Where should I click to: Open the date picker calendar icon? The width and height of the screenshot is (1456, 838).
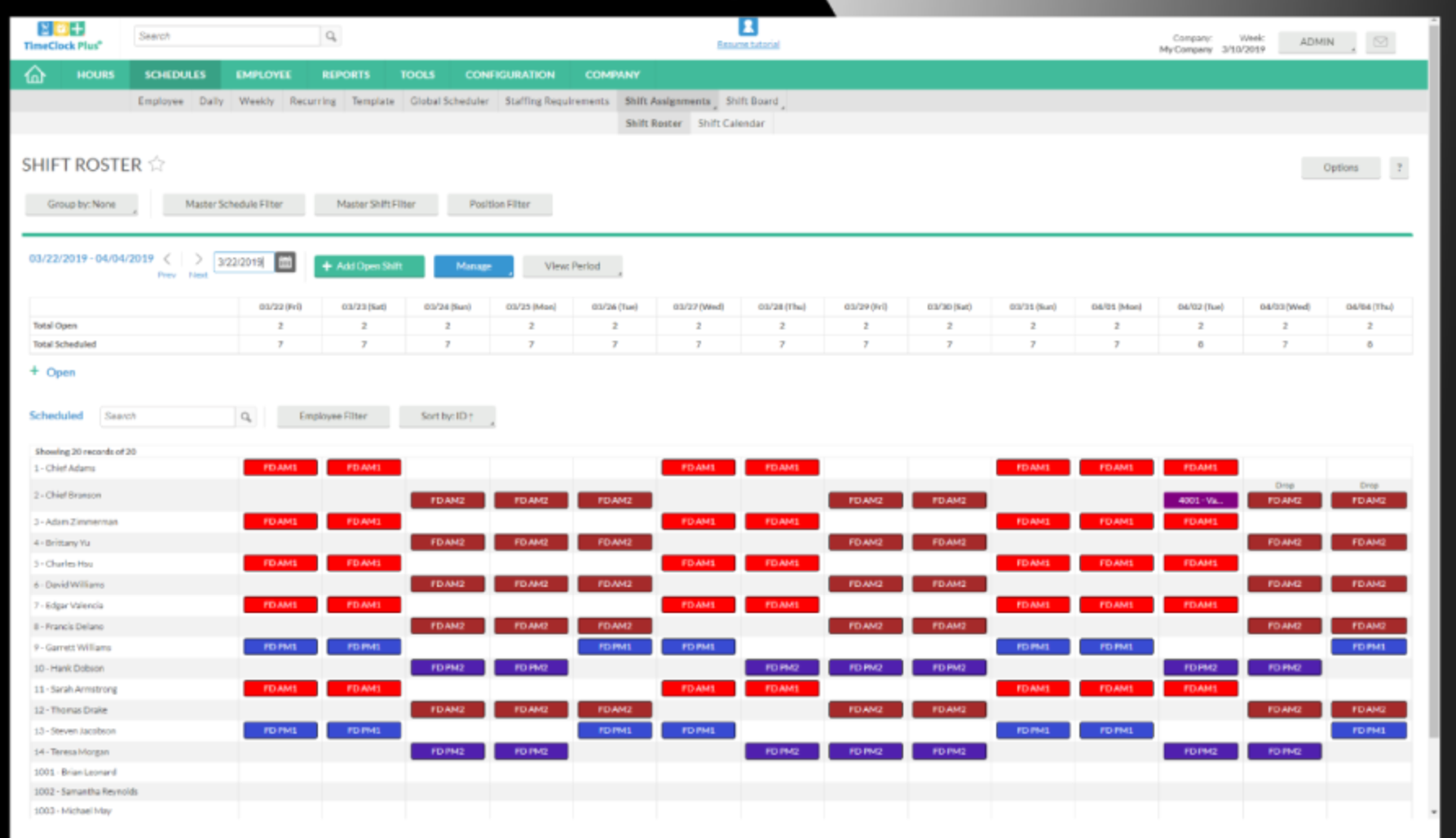click(285, 262)
